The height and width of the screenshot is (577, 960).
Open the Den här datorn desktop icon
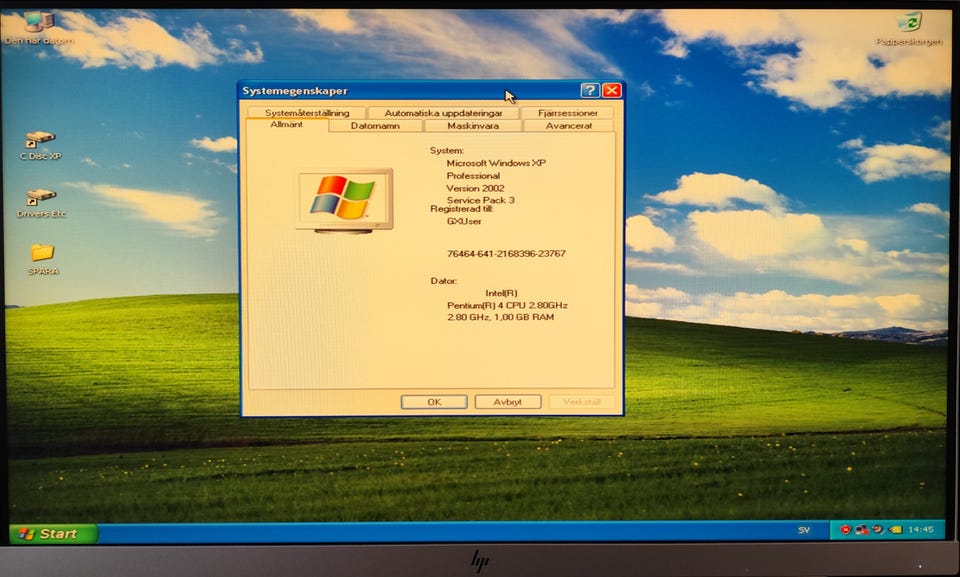pyautogui.click(x=39, y=28)
